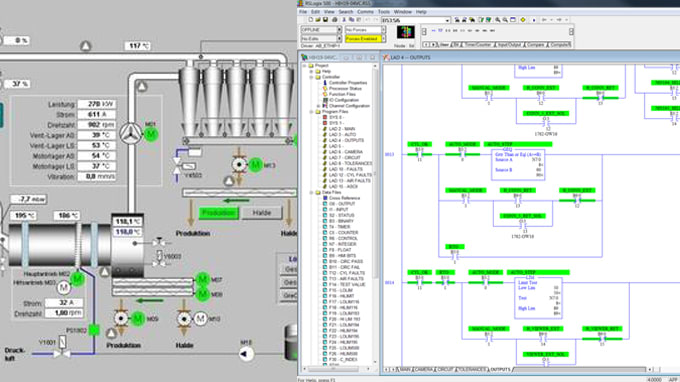680x382 pixels.
Task: Click Save diskette icon in toolbar
Action: 325,20
